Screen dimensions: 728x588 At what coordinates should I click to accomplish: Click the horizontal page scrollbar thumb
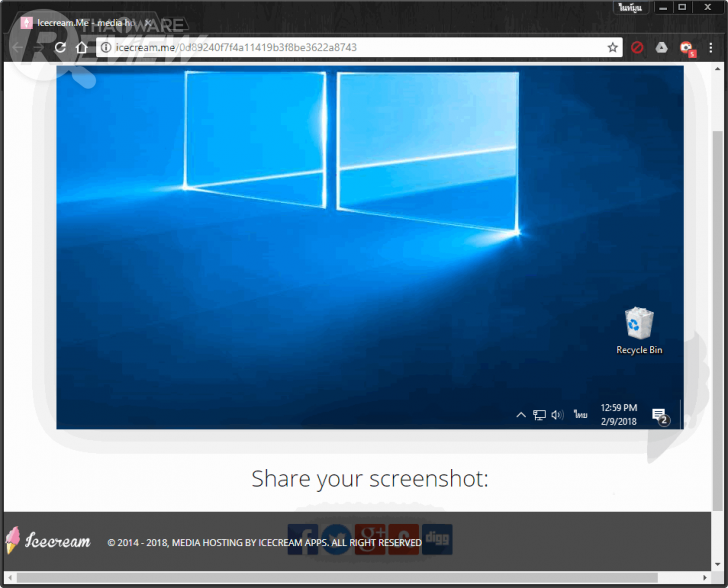click(337, 578)
